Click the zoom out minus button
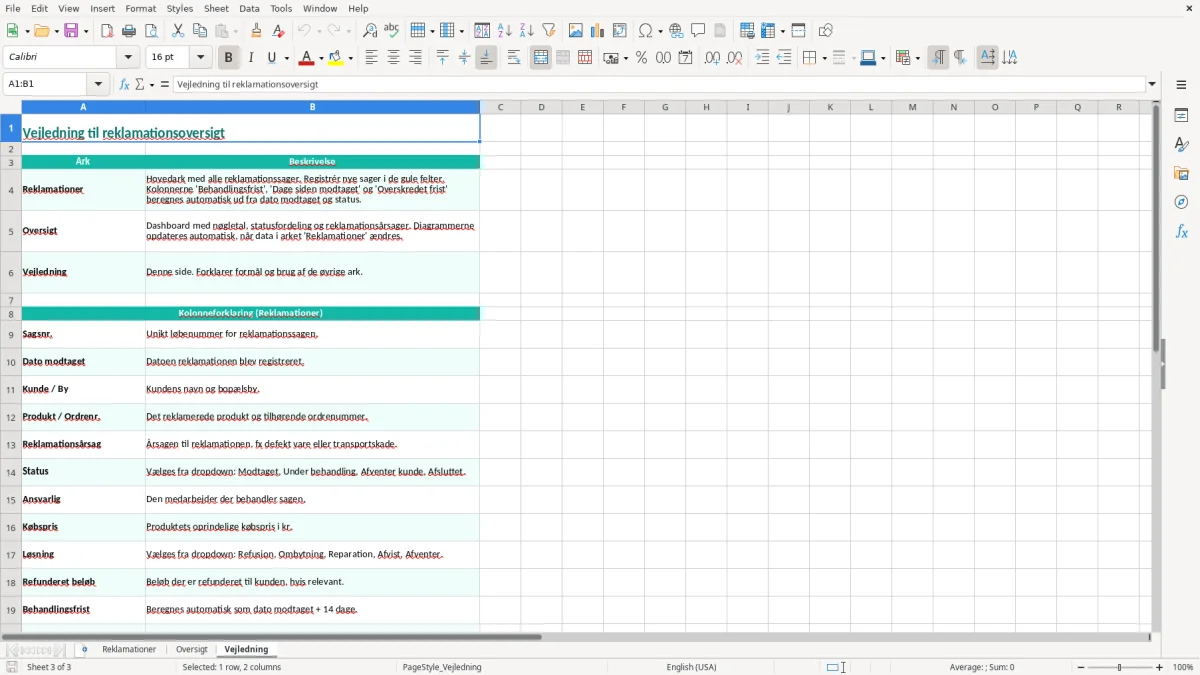This screenshot has height=675, width=1200. pos(1081,667)
